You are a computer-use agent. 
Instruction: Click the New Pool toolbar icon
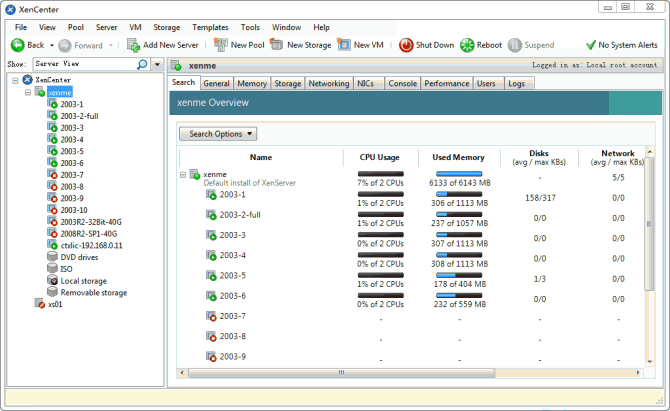[x=220, y=44]
